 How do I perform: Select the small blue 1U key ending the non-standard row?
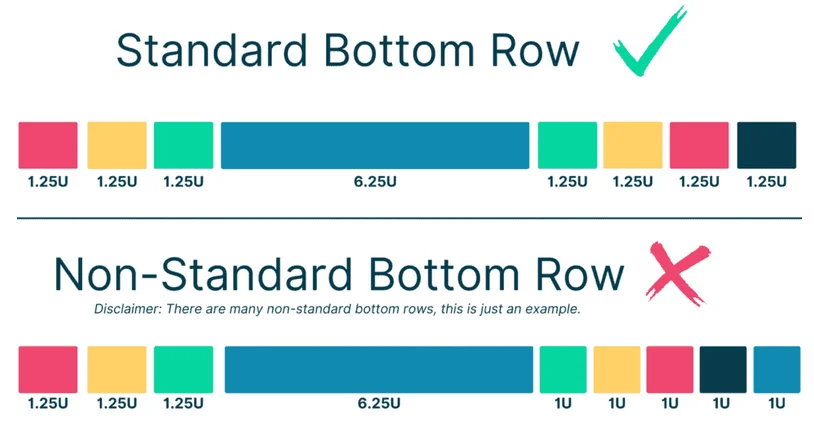777,369
